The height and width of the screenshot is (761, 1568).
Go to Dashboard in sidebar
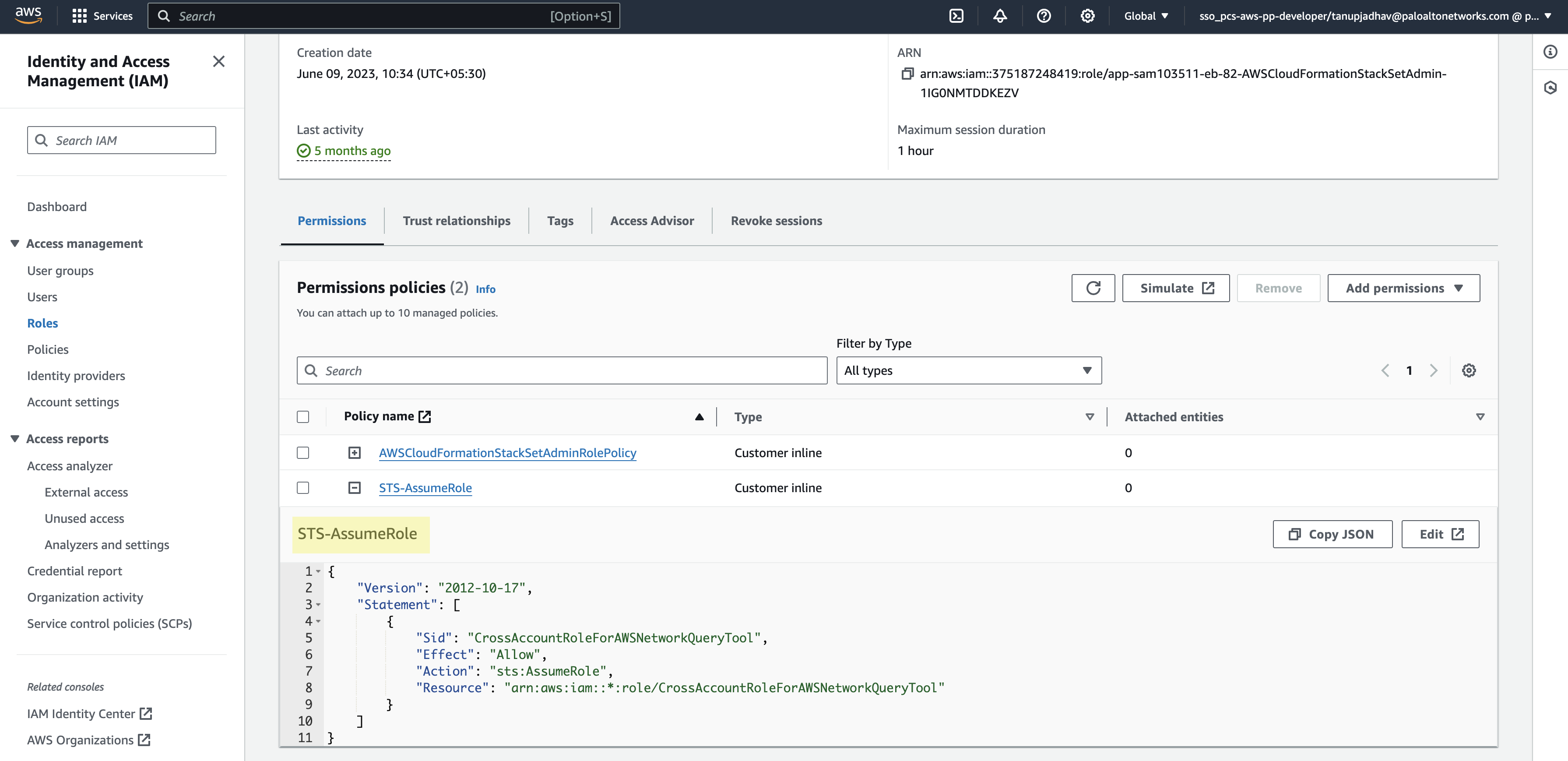[x=56, y=206]
